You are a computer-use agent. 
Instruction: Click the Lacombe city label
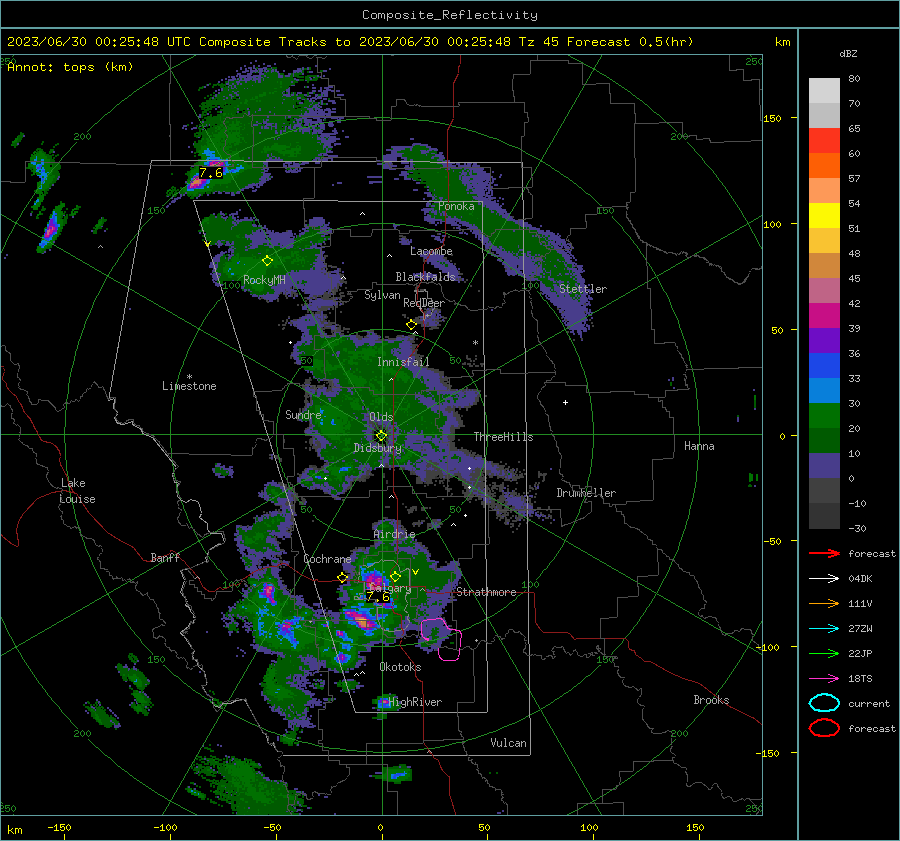[x=431, y=251]
